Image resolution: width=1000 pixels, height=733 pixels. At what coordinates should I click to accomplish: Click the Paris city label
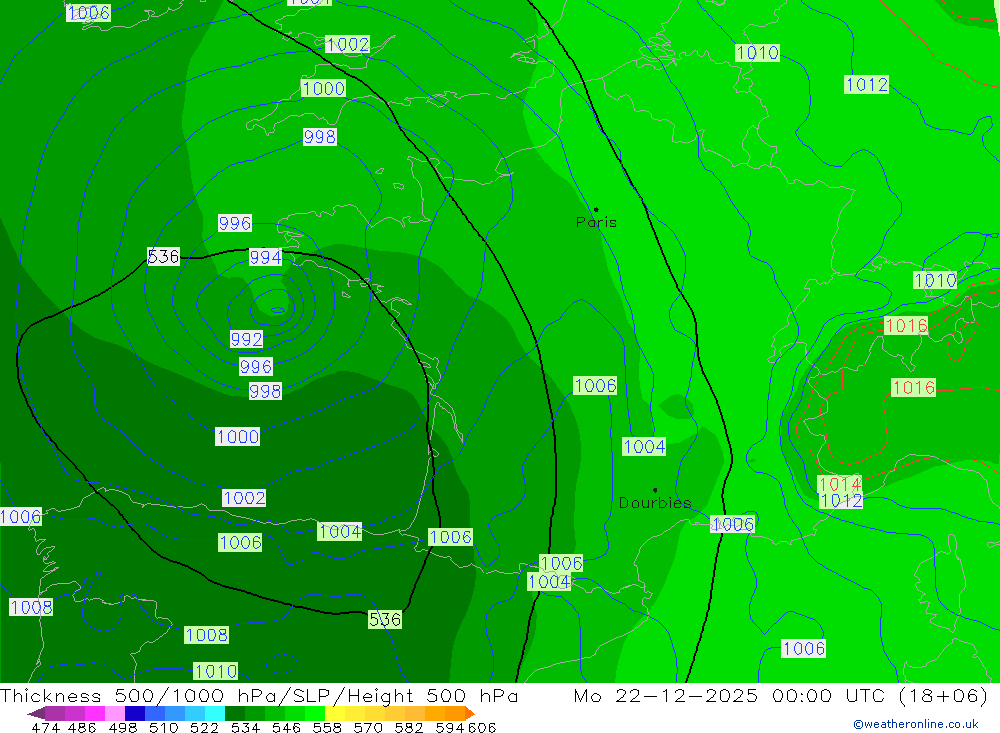pyautogui.click(x=596, y=222)
